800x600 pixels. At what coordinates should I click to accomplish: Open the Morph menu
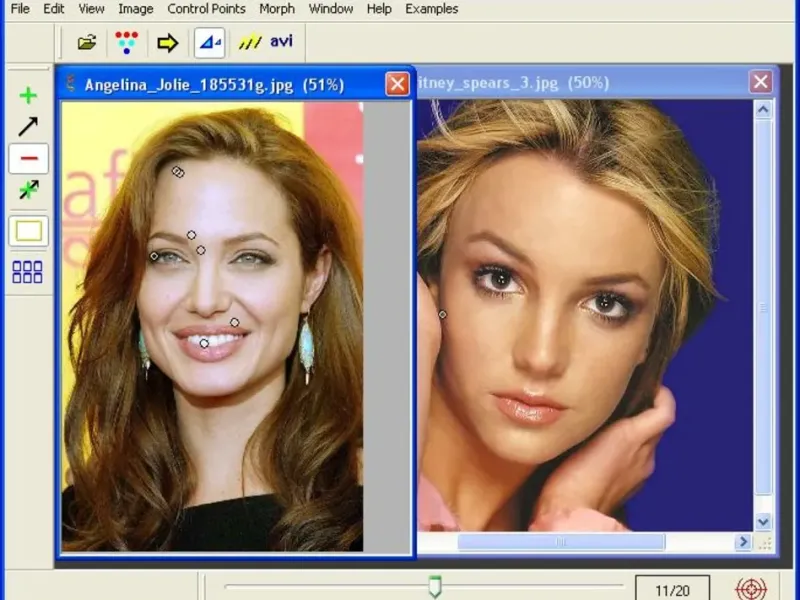277,9
